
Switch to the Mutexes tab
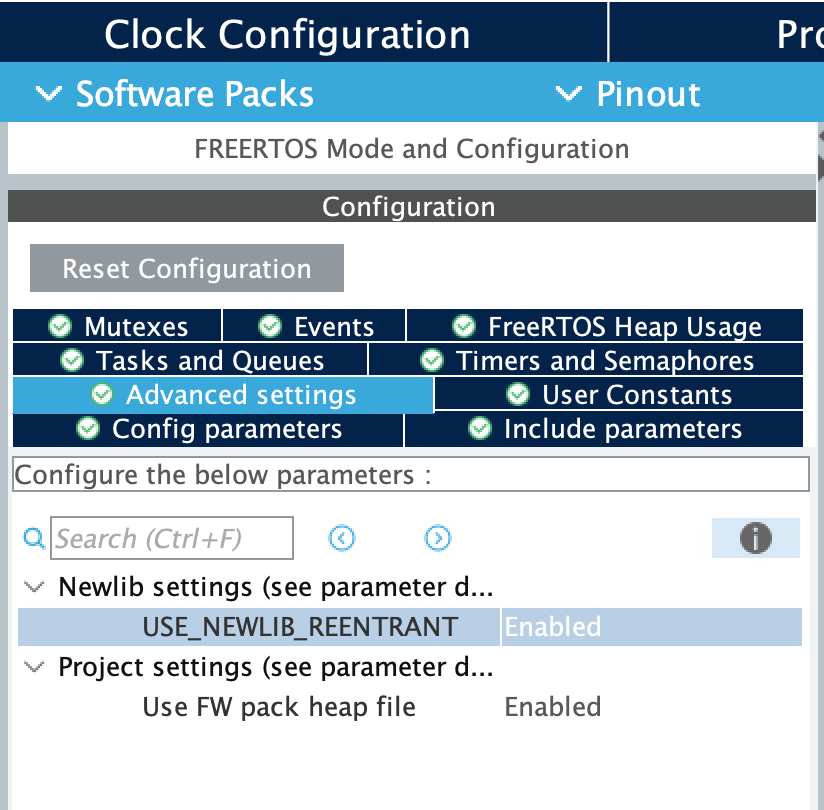pyautogui.click(x=118, y=326)
